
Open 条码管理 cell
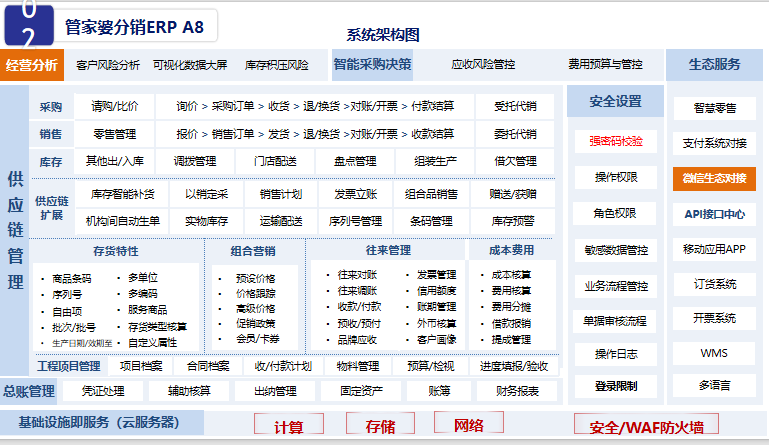click(431, 221)
